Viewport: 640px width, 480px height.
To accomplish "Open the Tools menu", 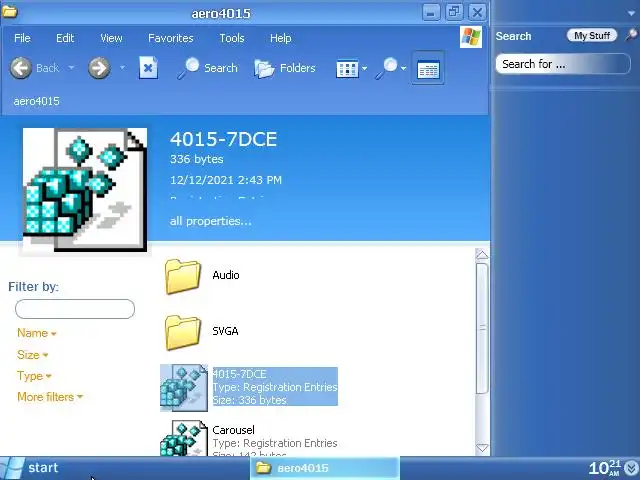I will (x=232, y=38).
